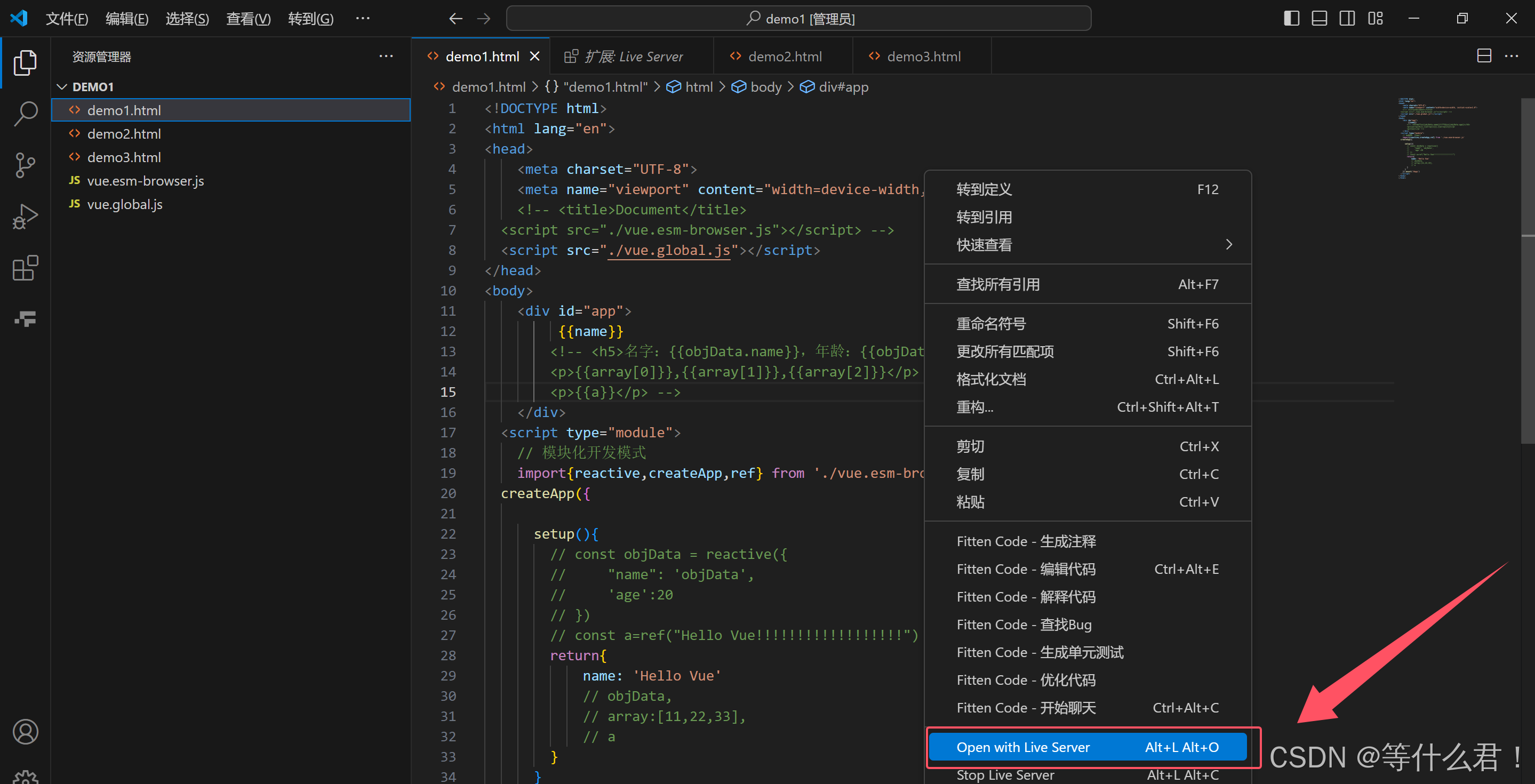Screen dimensions: 1535x784
Task: Select 格式化文档 in the context menu
Action: click(x=992, y=380)
